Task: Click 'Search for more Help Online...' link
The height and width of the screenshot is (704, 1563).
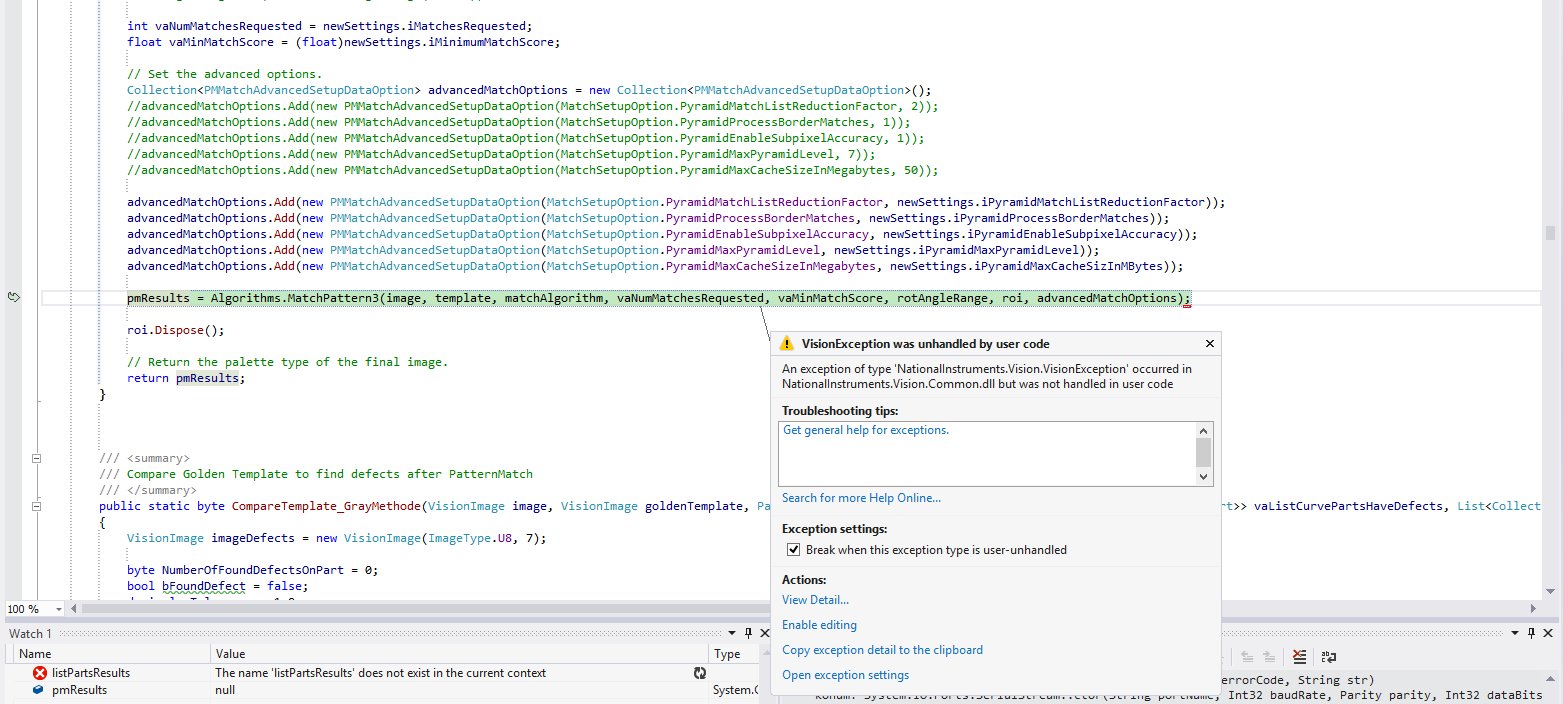Action: click(x=861, y=498)
